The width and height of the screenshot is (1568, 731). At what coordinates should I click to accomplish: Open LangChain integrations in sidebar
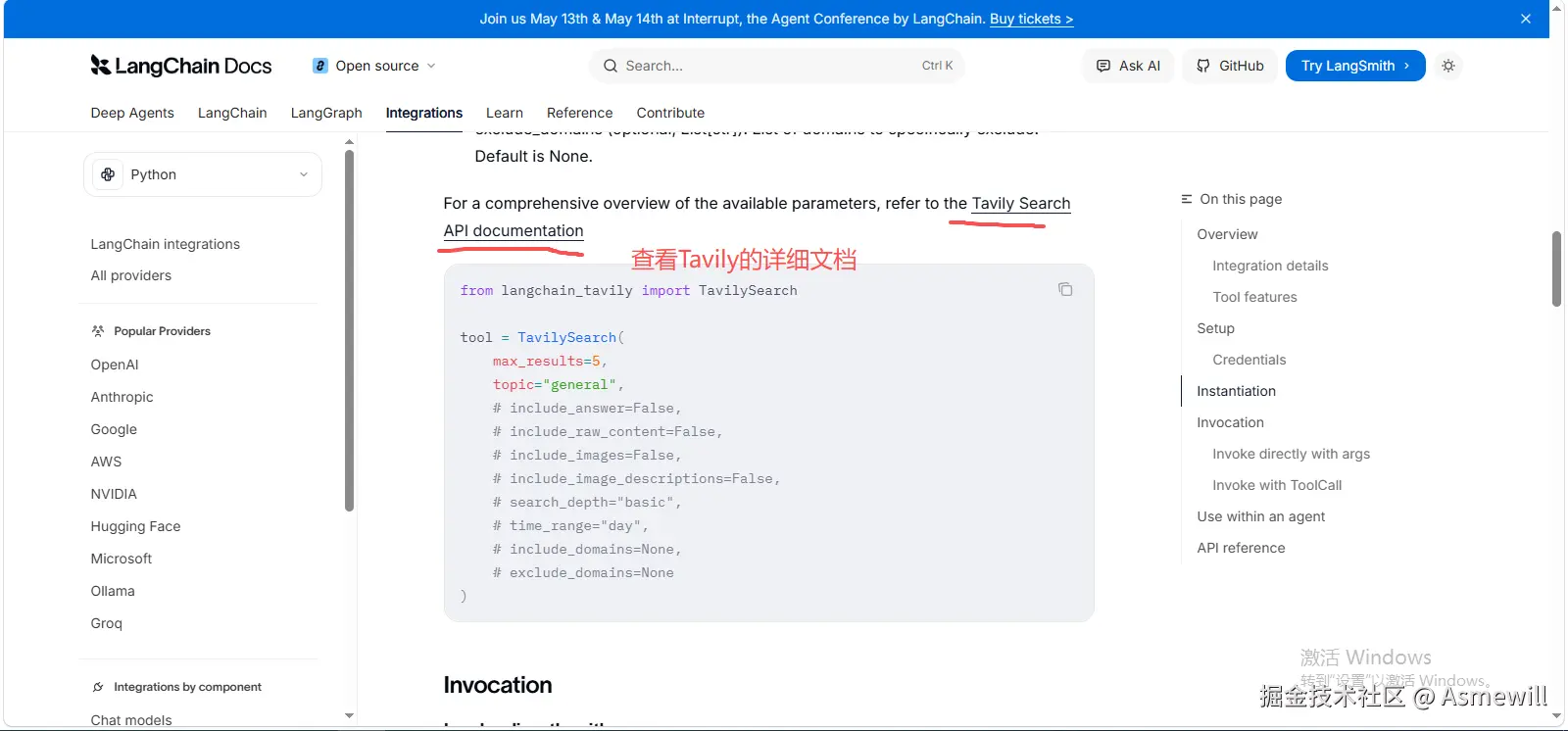click(166, 244)
